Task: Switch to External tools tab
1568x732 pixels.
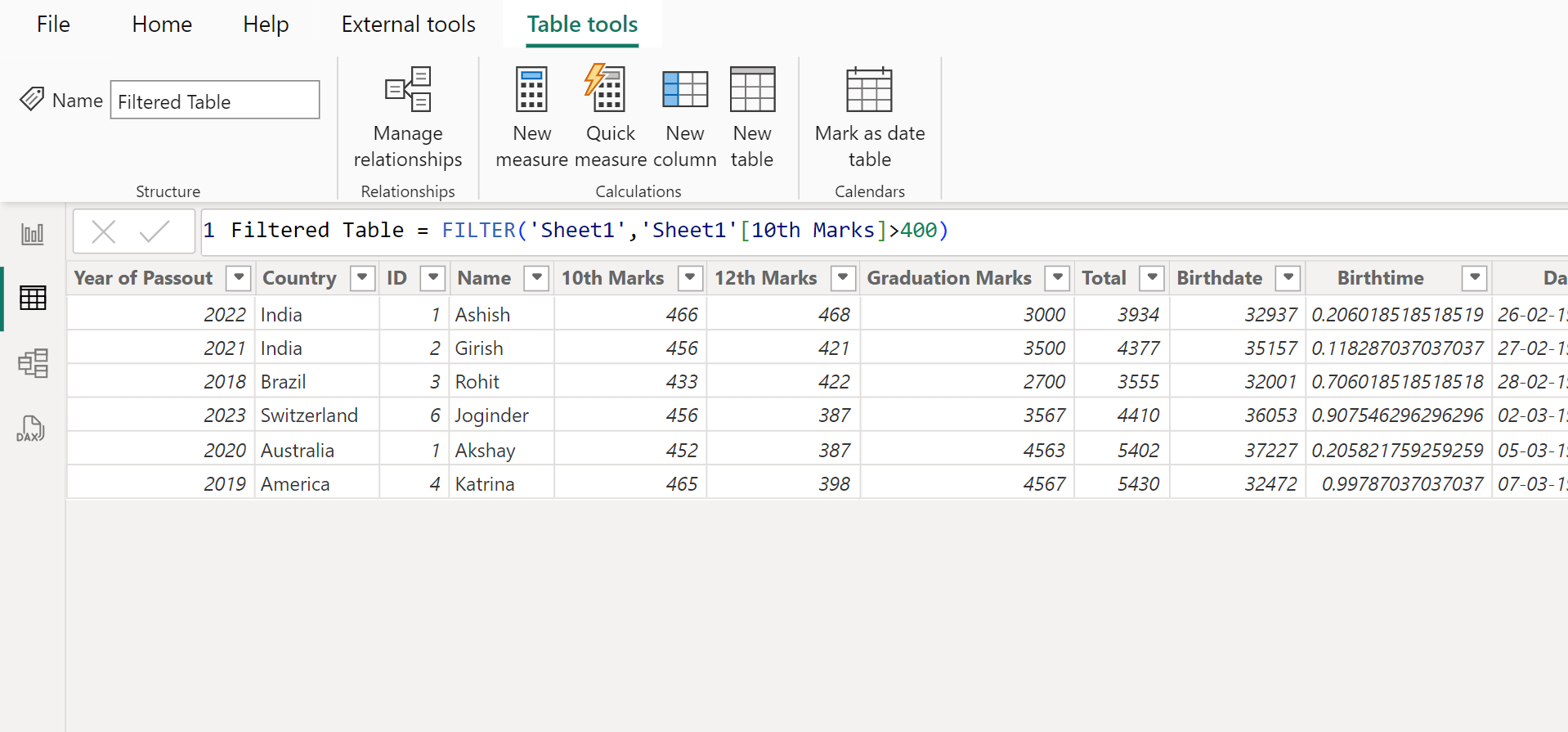Action: tap(408, 25)
